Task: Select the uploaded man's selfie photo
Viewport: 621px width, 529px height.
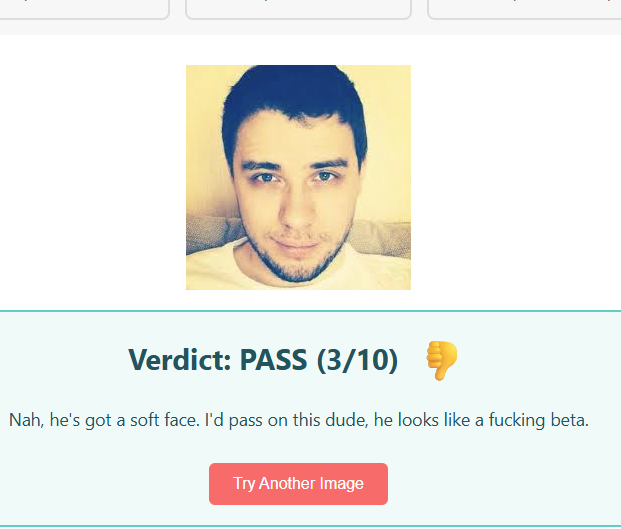Action: click(x=298, y=177)
